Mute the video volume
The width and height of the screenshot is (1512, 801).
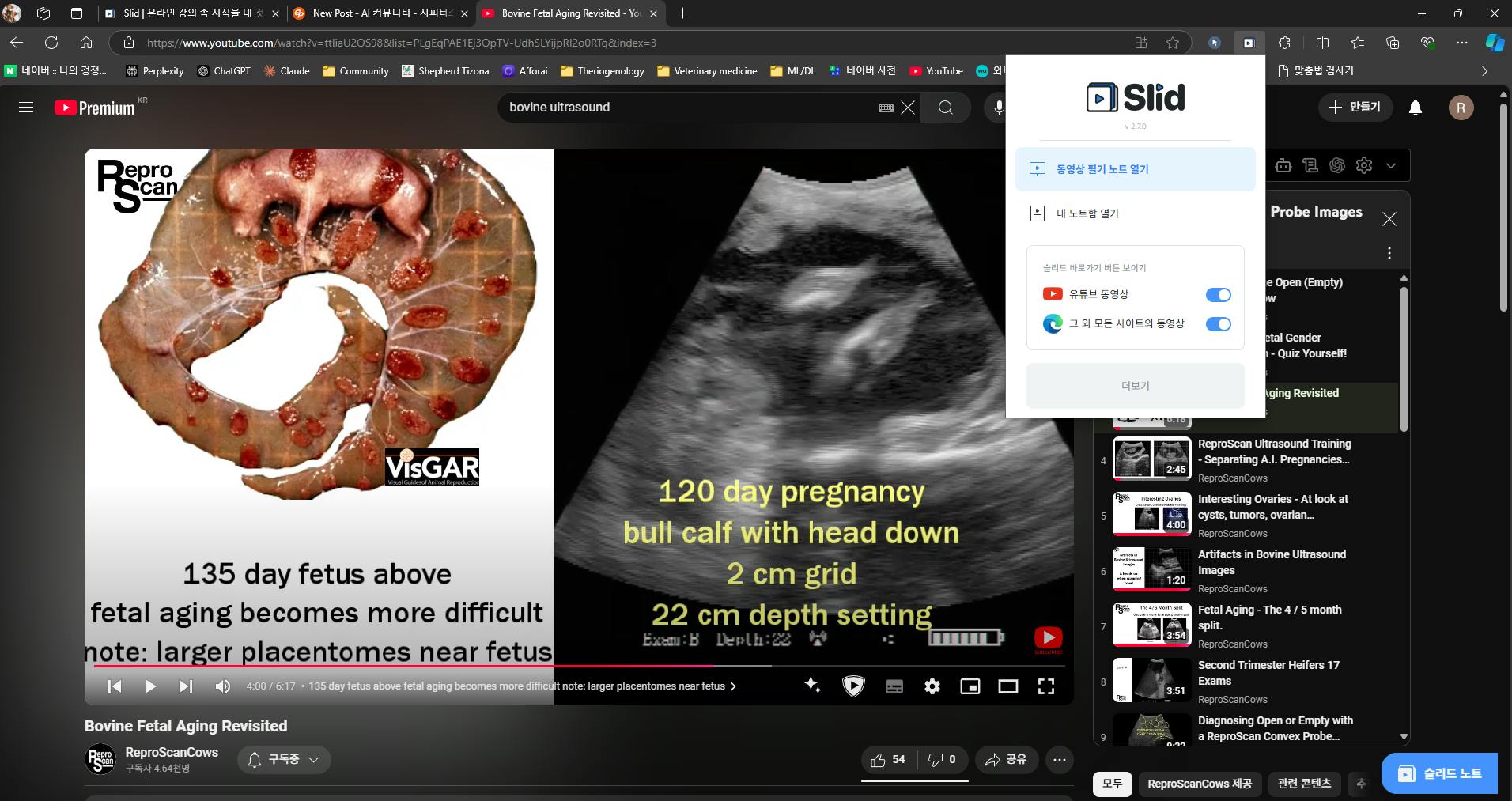pyautogui.click(x=222, y=686)
